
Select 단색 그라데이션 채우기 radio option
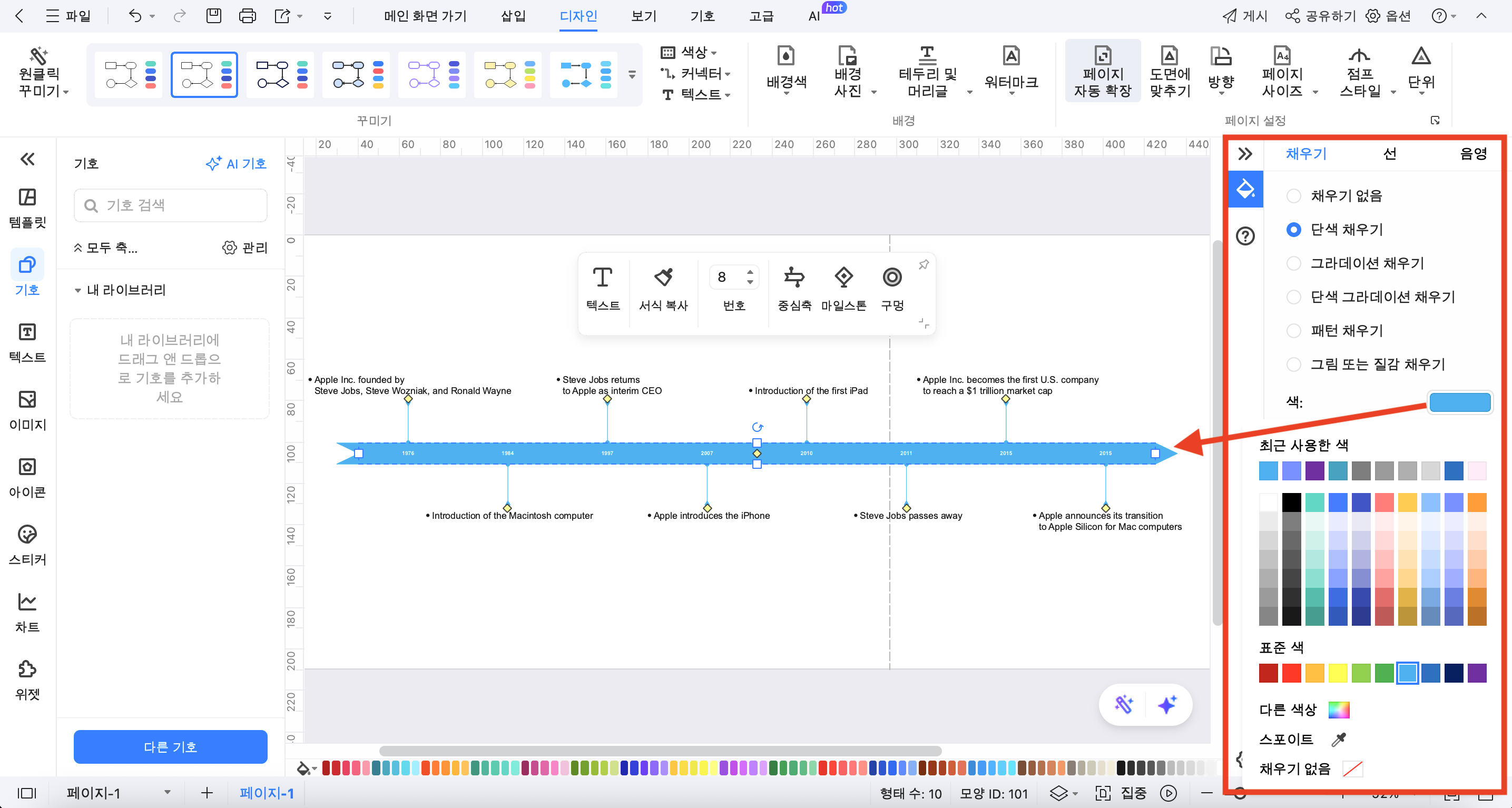pos(1294,297)
